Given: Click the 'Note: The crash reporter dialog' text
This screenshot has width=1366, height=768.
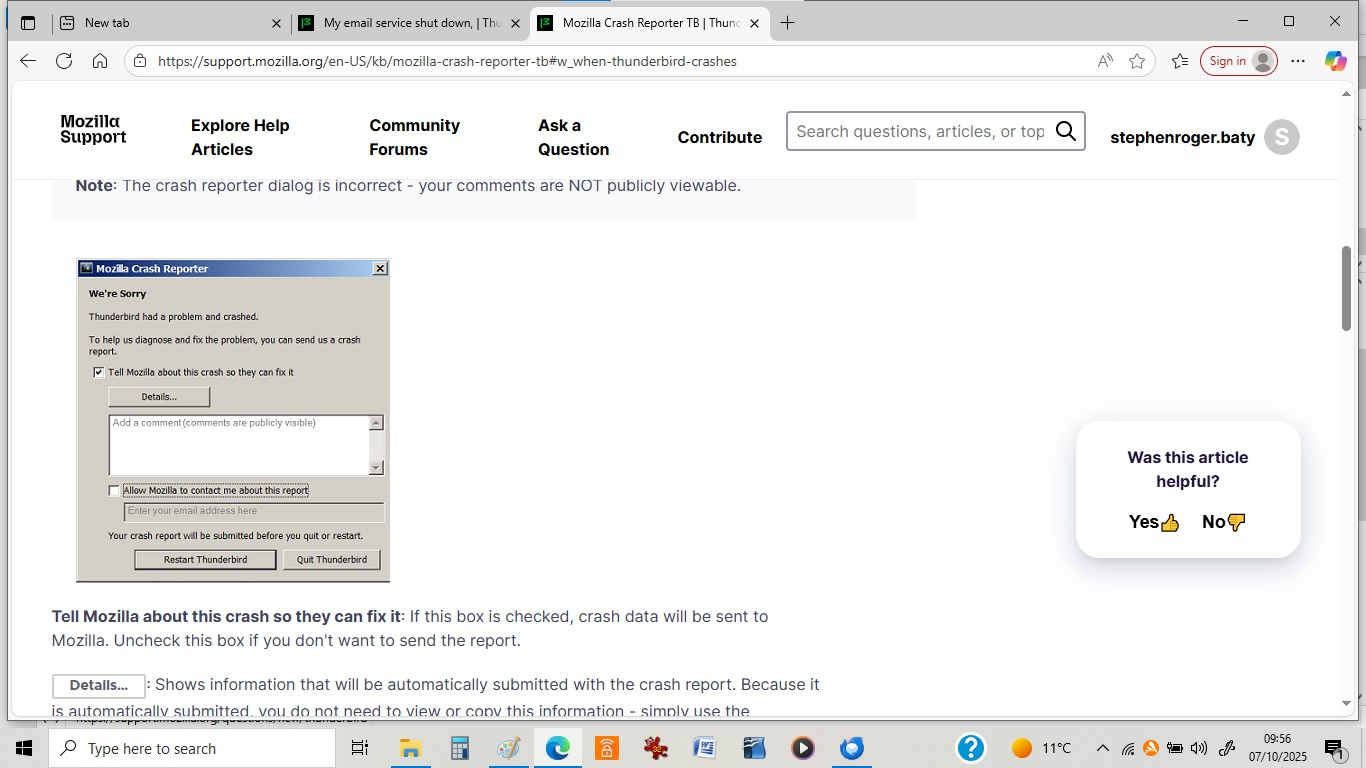Looking at the screenshot, I should coord(408,185).
